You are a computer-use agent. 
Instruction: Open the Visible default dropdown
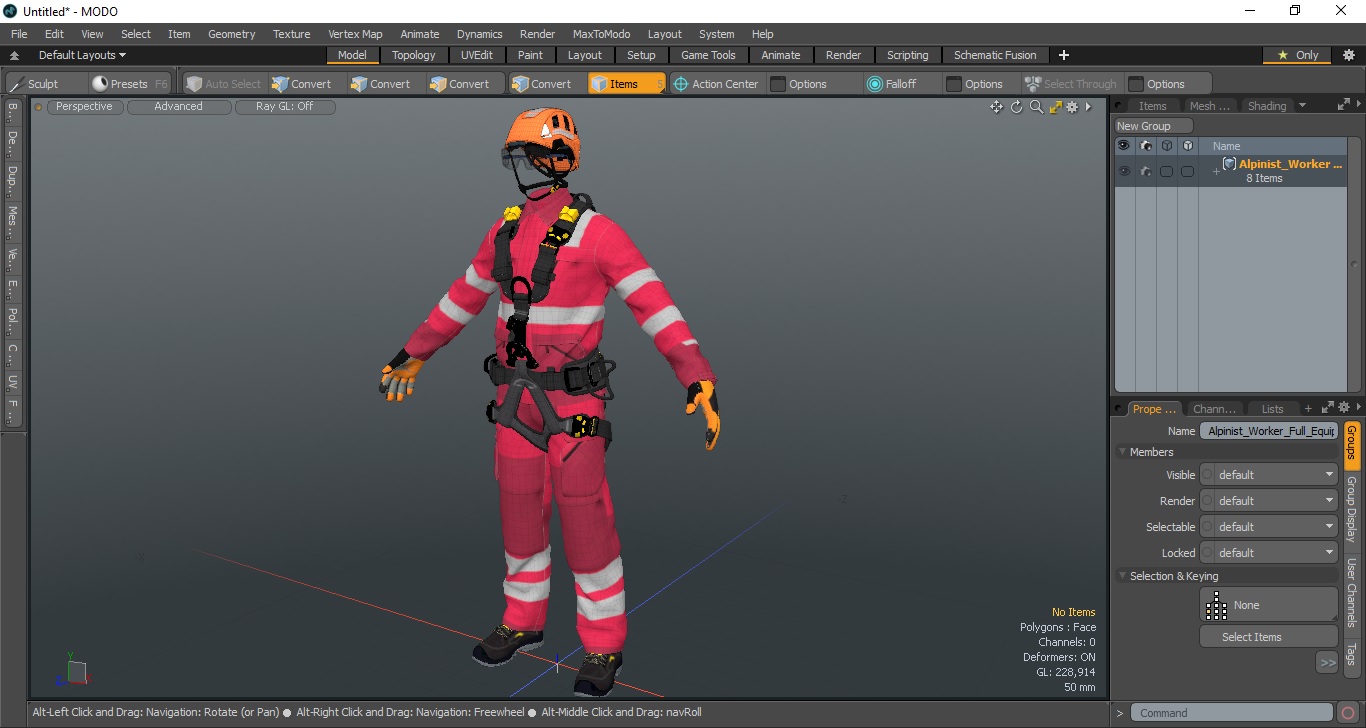click(x=1276, y=475)
